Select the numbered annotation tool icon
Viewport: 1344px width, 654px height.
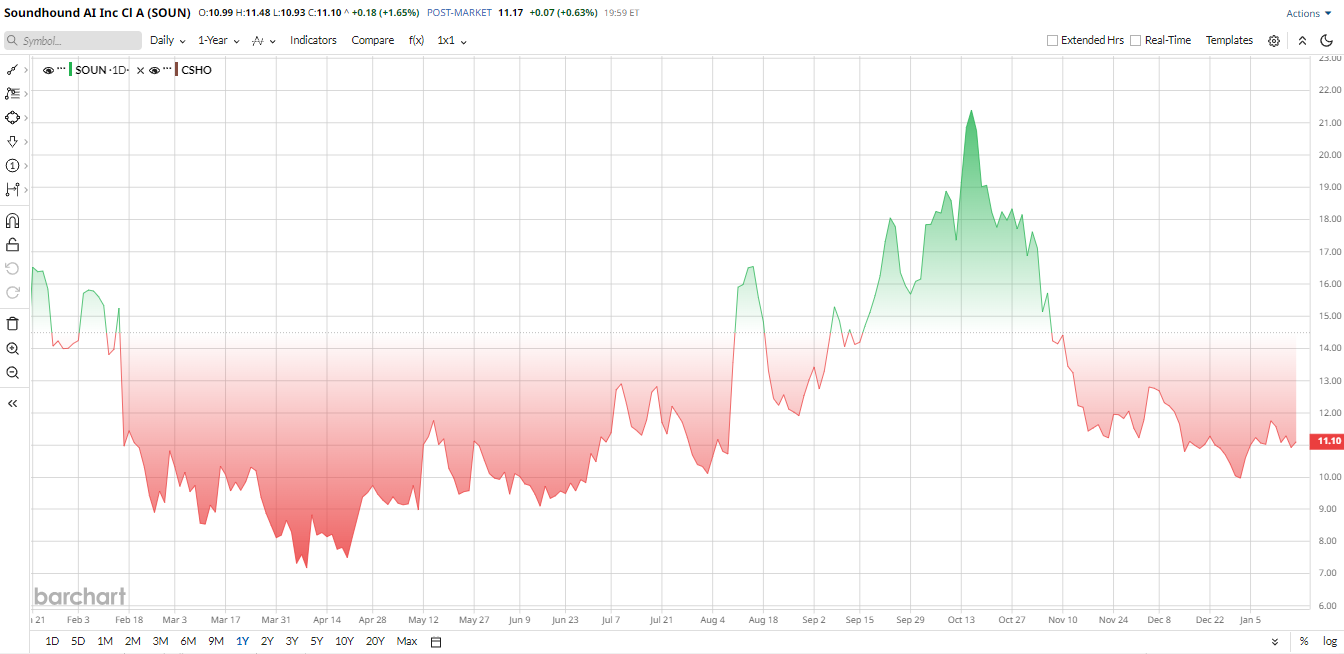[12, 165]
